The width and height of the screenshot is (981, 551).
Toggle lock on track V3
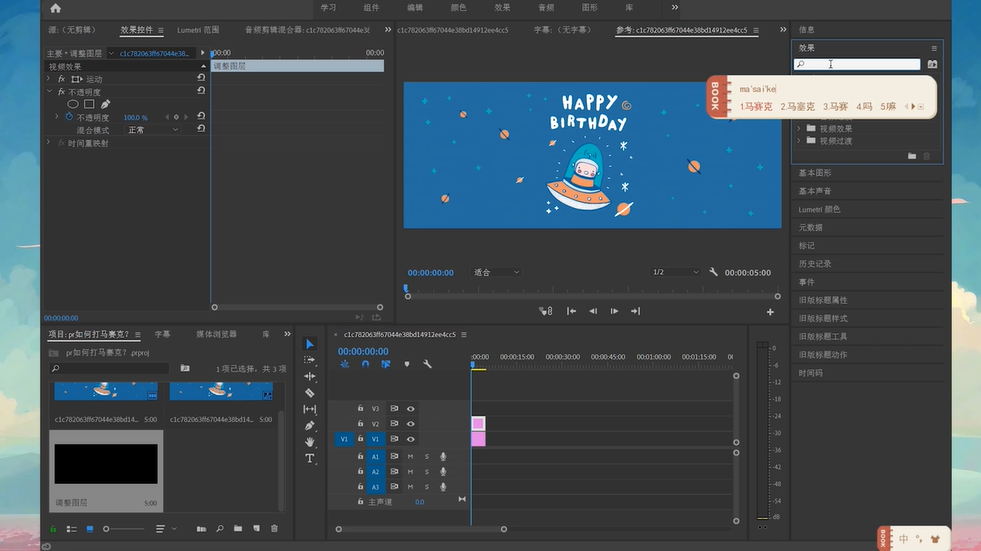pos(360,408)
